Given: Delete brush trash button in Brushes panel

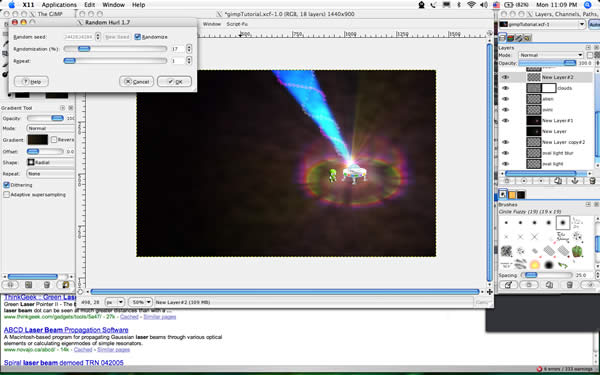Looking at the screenshot, I should tap(569, 285).
